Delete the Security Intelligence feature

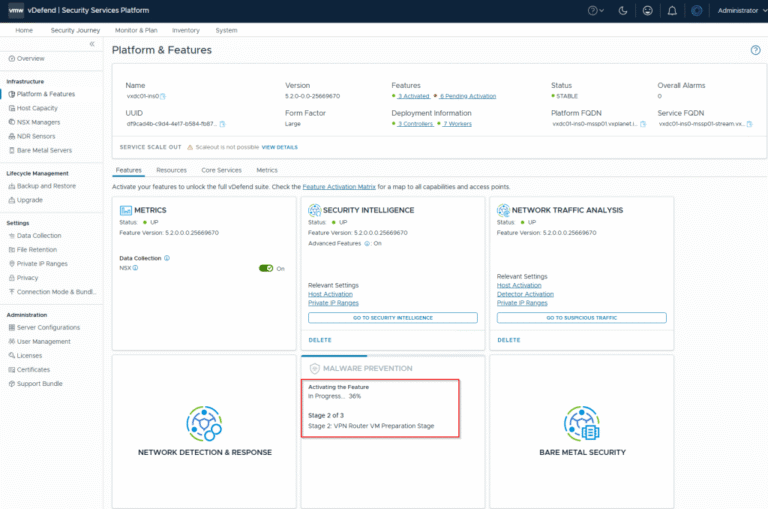pos(320,340)
